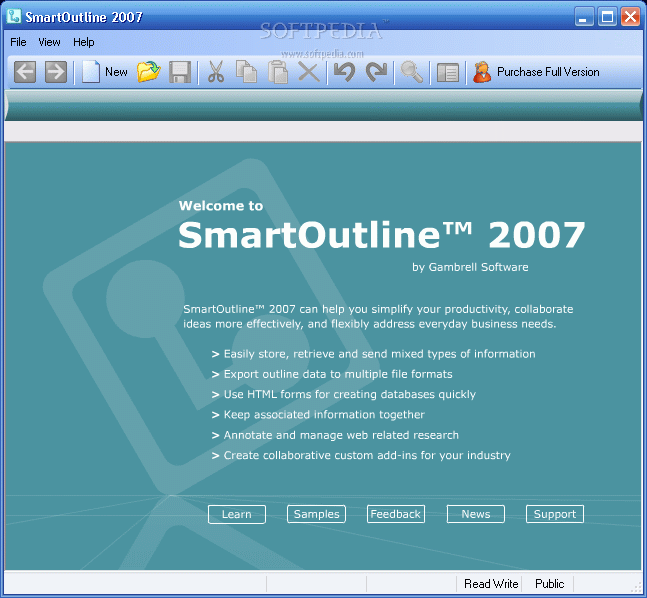Click the 'Welcome to' heading text

click(x=221, y=206)
